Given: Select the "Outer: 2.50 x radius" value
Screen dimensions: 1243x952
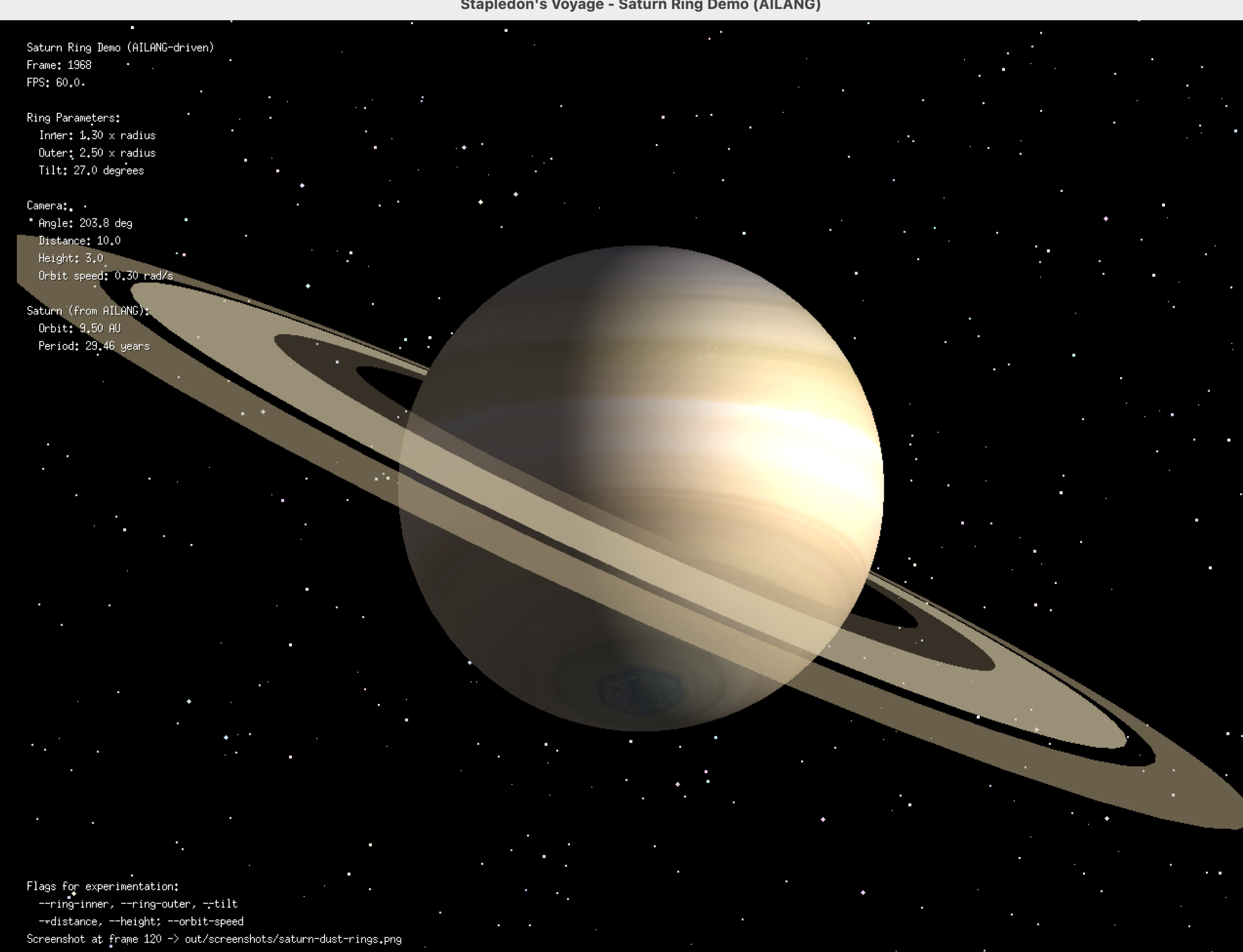Looking at the screenshot, I should point(97,153).
